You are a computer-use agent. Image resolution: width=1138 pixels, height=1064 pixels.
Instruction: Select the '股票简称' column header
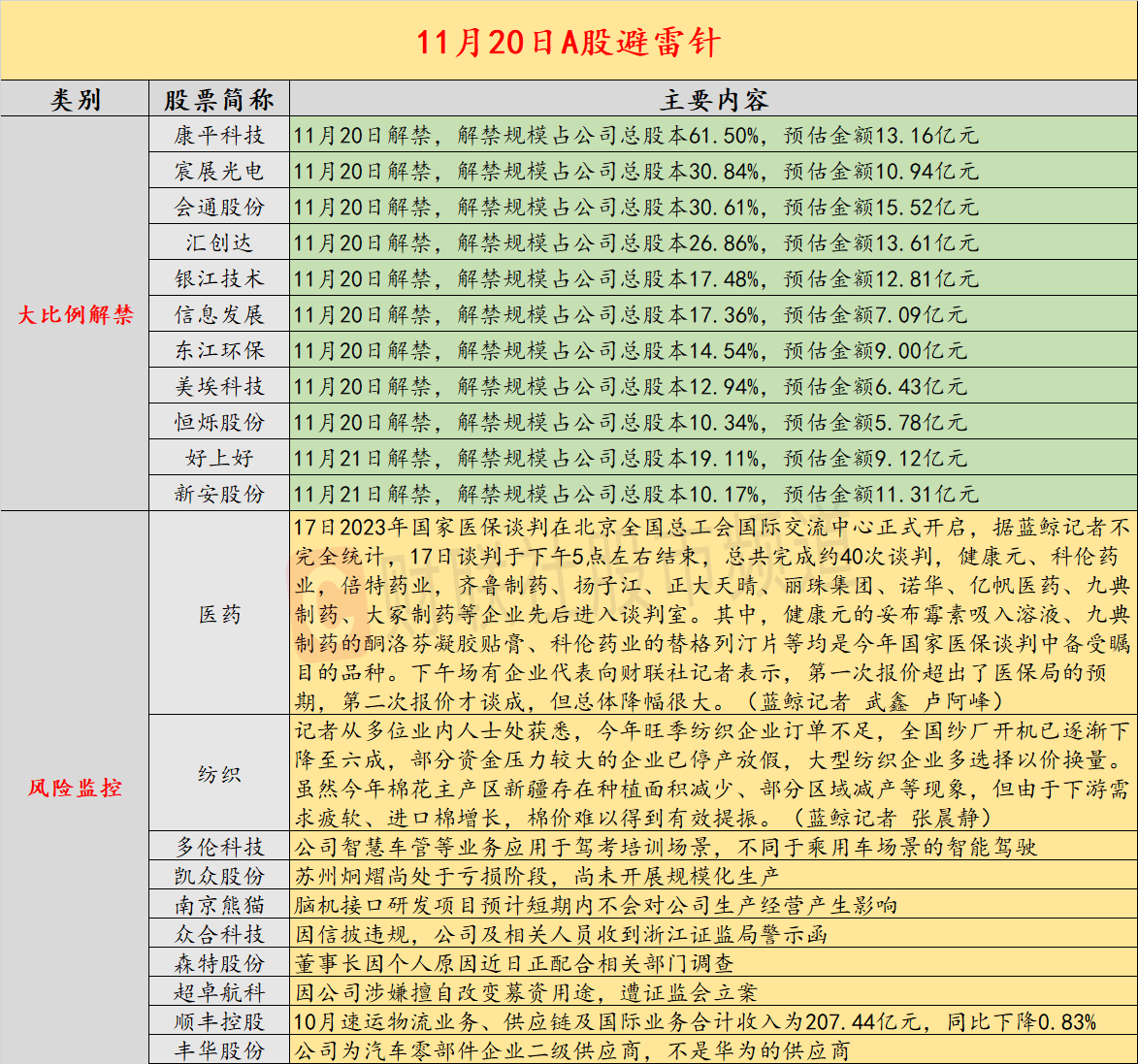click(219, 100)
